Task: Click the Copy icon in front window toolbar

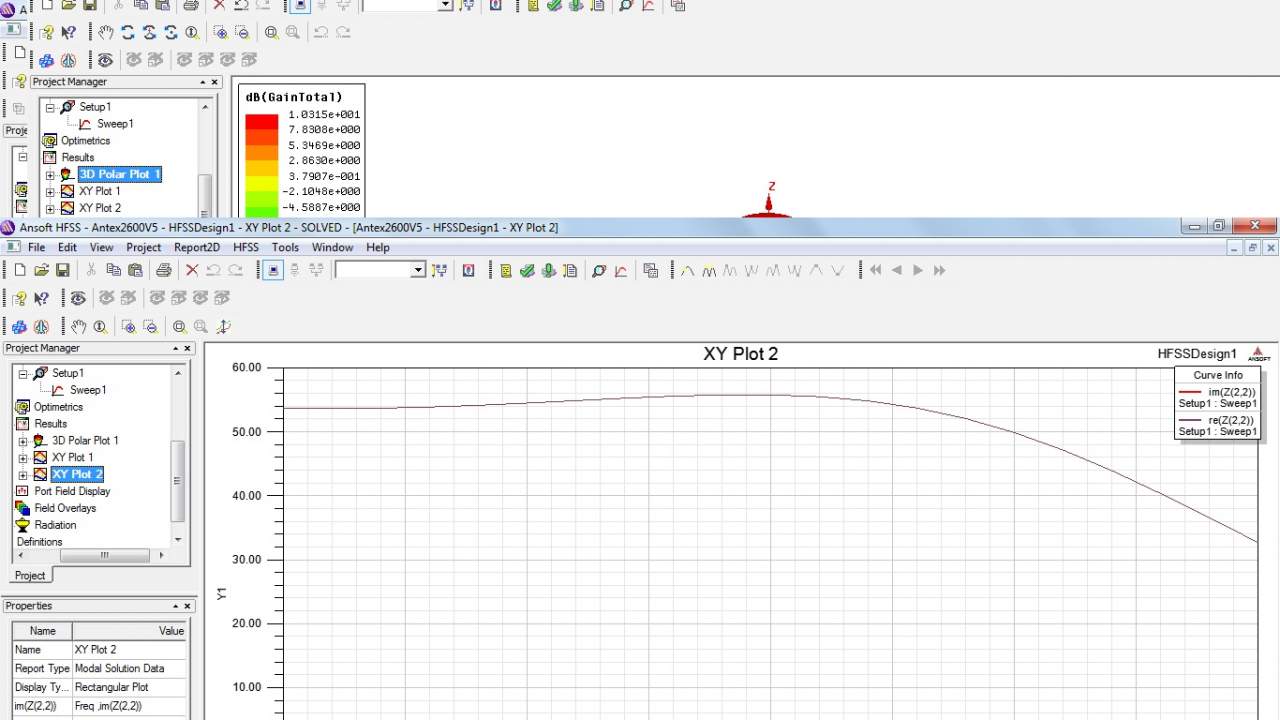Action: [x=113, y=270]
